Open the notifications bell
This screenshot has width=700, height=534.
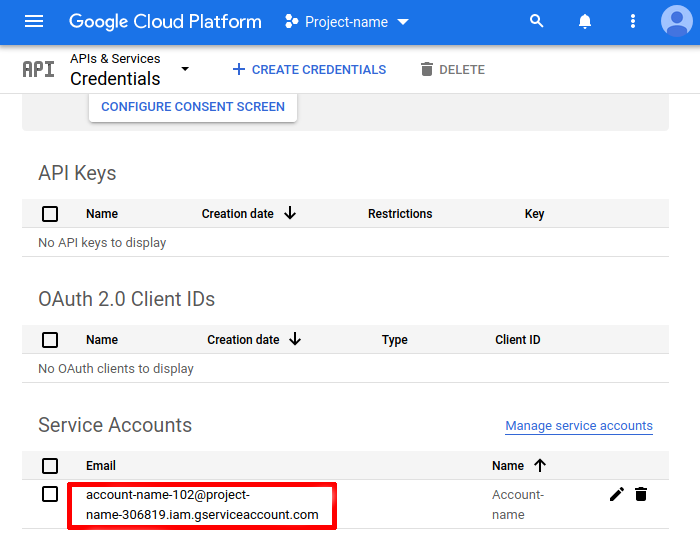coord(585,21)
